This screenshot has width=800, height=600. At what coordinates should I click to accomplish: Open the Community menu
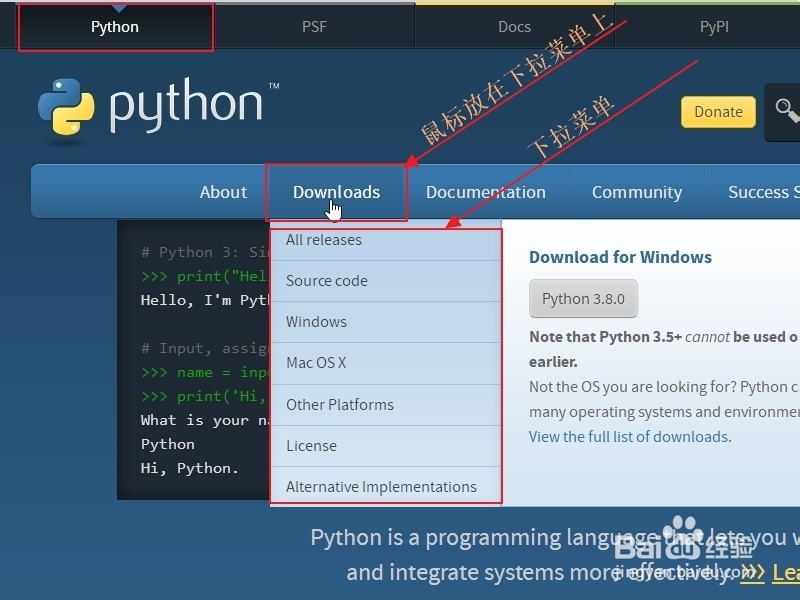[x=637, y=192]
